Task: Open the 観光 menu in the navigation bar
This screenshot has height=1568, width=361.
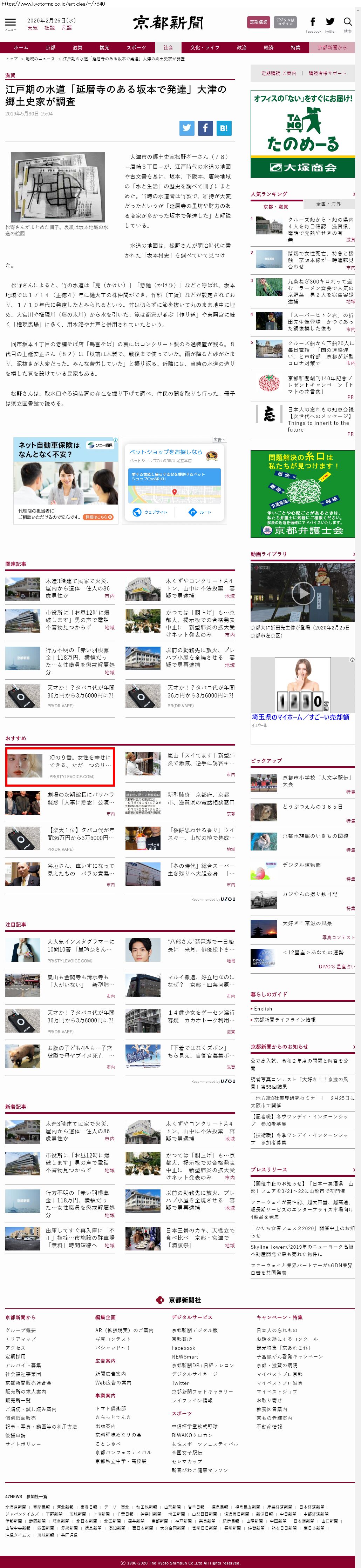Action: (x=104, y=47)
